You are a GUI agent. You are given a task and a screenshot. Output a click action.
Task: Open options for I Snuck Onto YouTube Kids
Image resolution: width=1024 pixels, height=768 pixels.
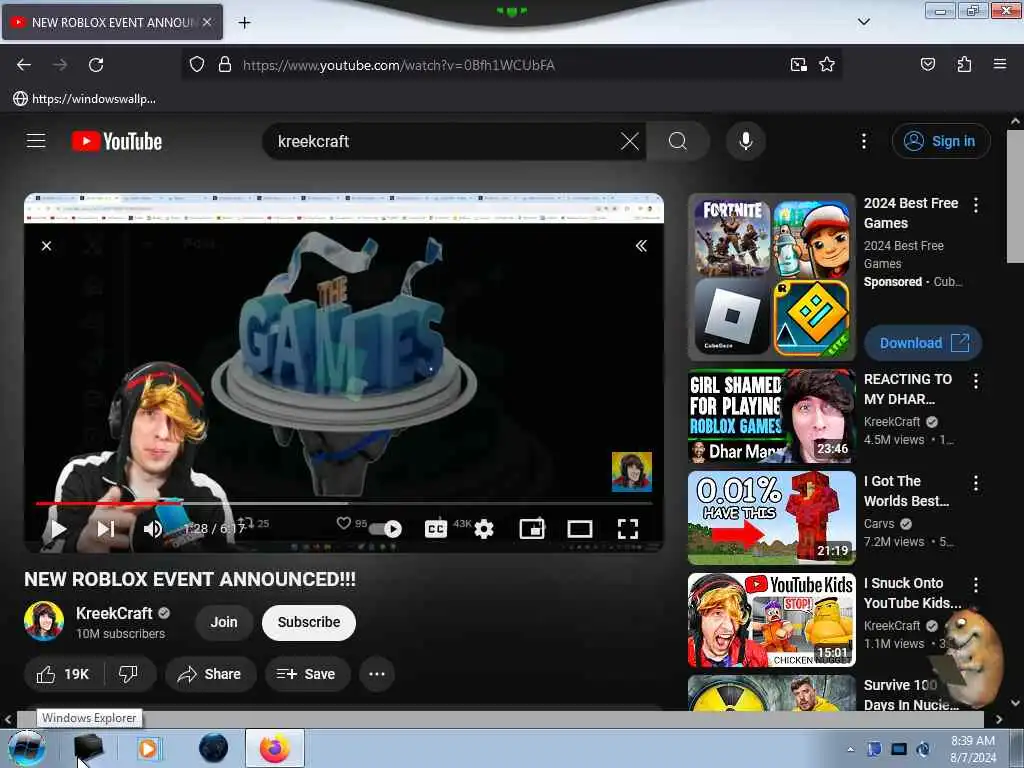[976, 584]
